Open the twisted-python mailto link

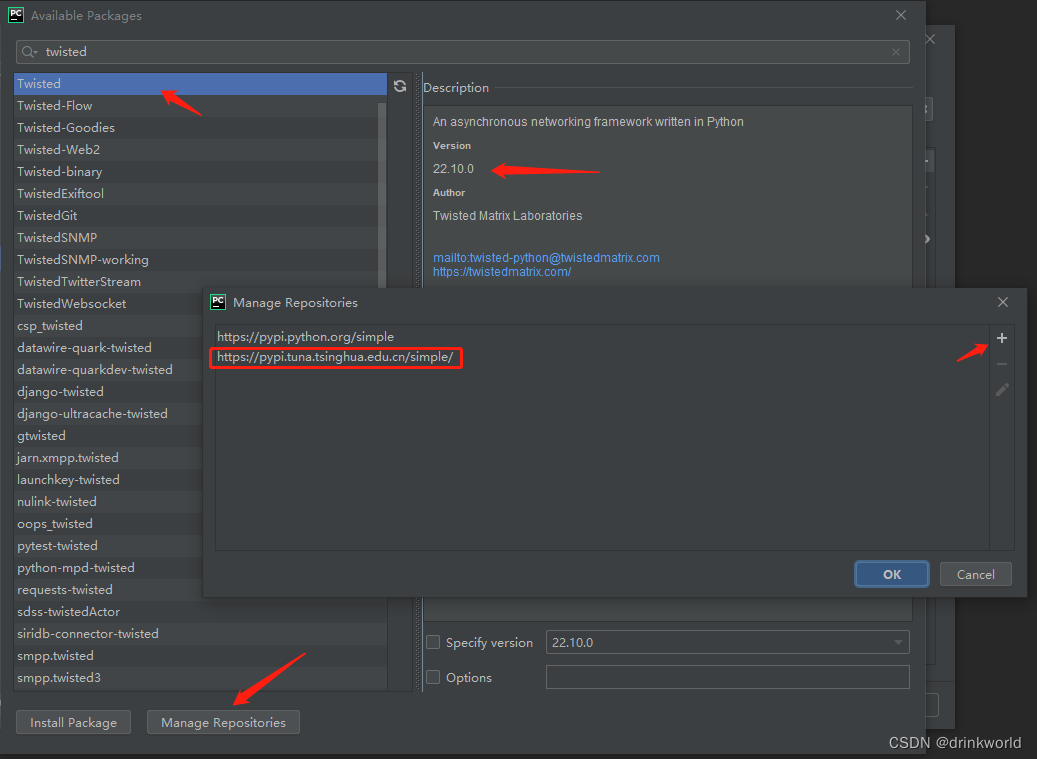click(546, 257)
